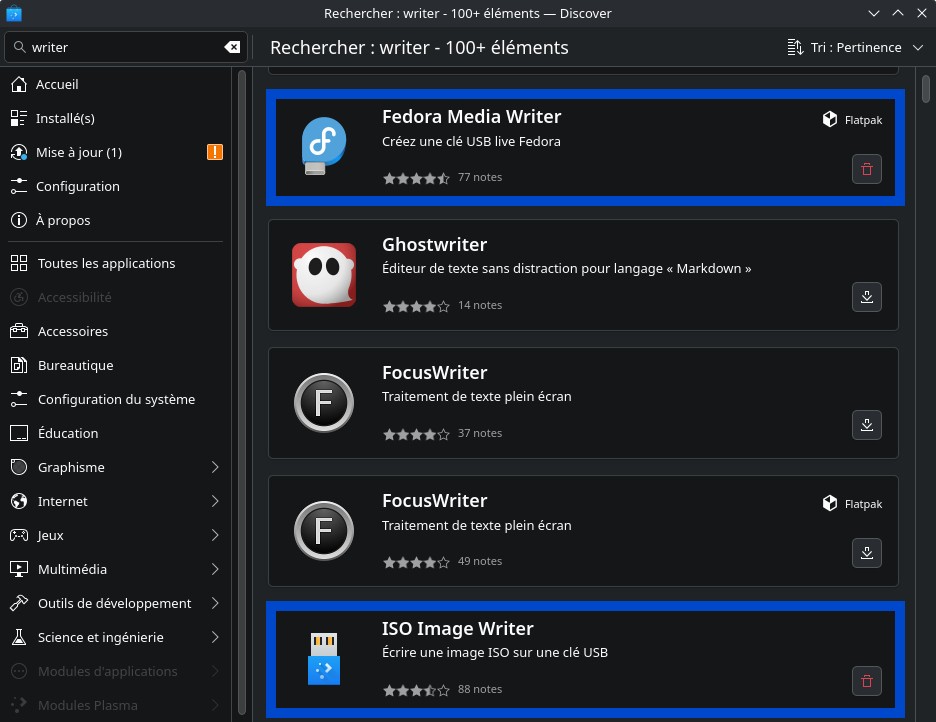Click the 37 notes rating text
Viewport: 936px width, 722px height.
(x=480, y=433)
